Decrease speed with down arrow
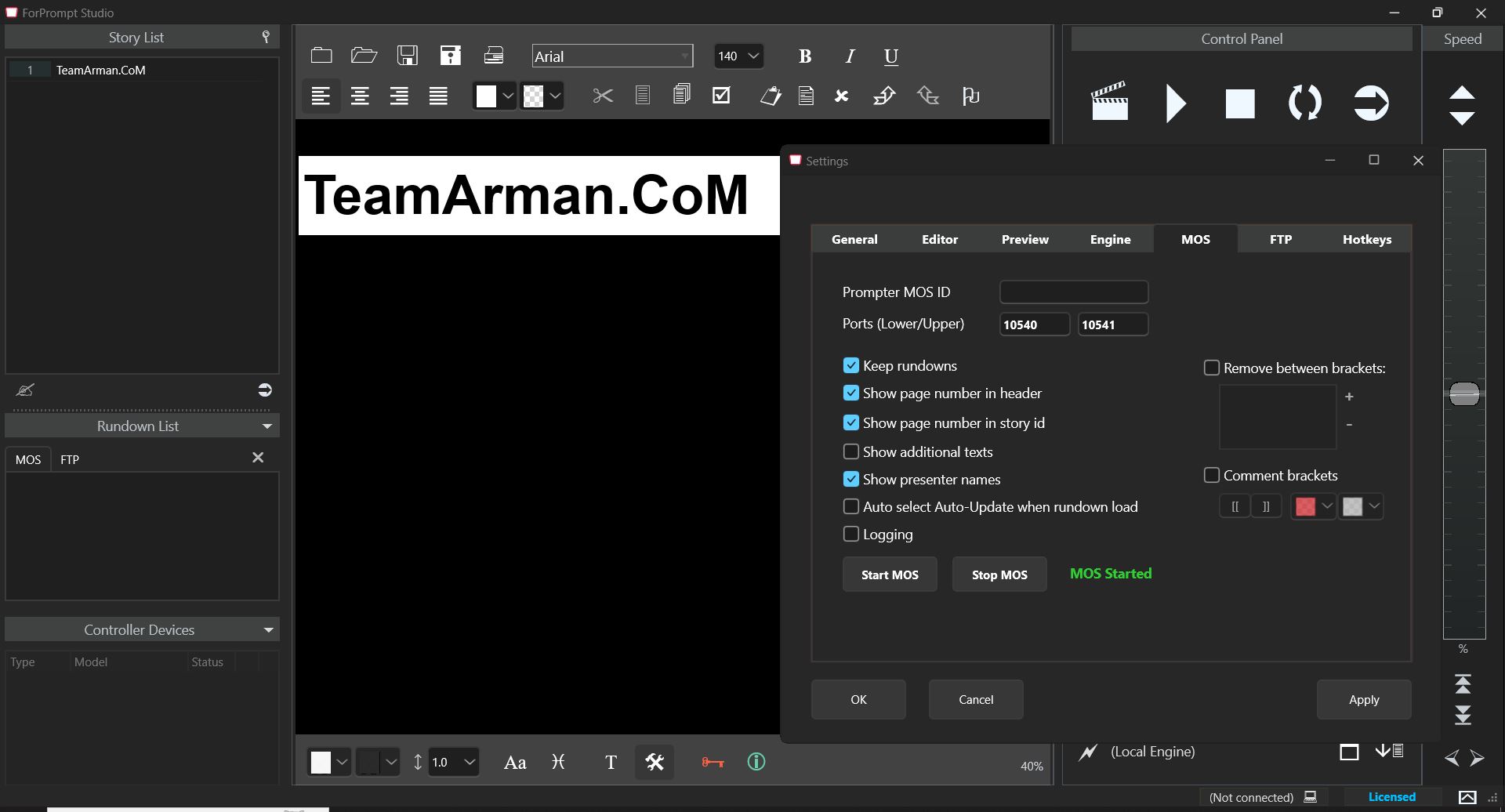This screenshot has height=812, width=1505. (x=1462, y=118)
